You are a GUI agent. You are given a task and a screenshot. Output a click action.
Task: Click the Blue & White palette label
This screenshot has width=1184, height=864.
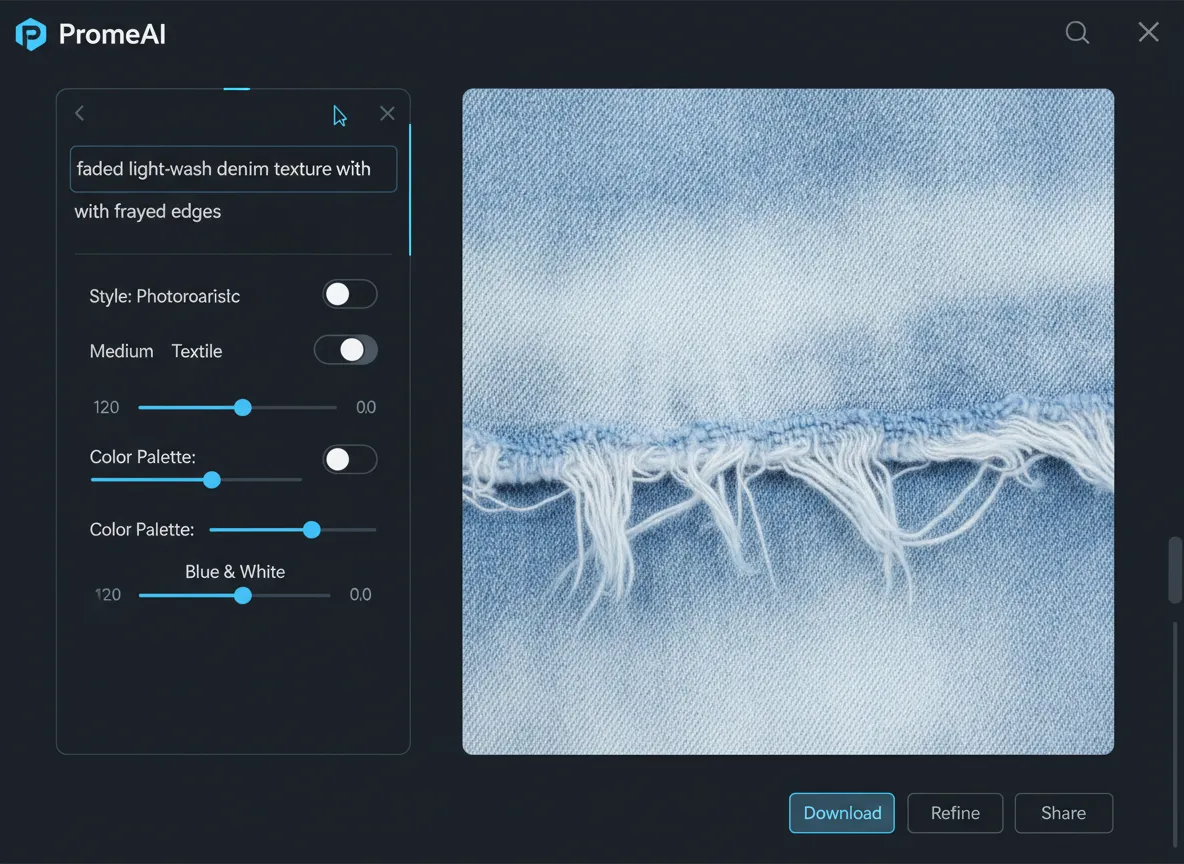coord(235,572)
